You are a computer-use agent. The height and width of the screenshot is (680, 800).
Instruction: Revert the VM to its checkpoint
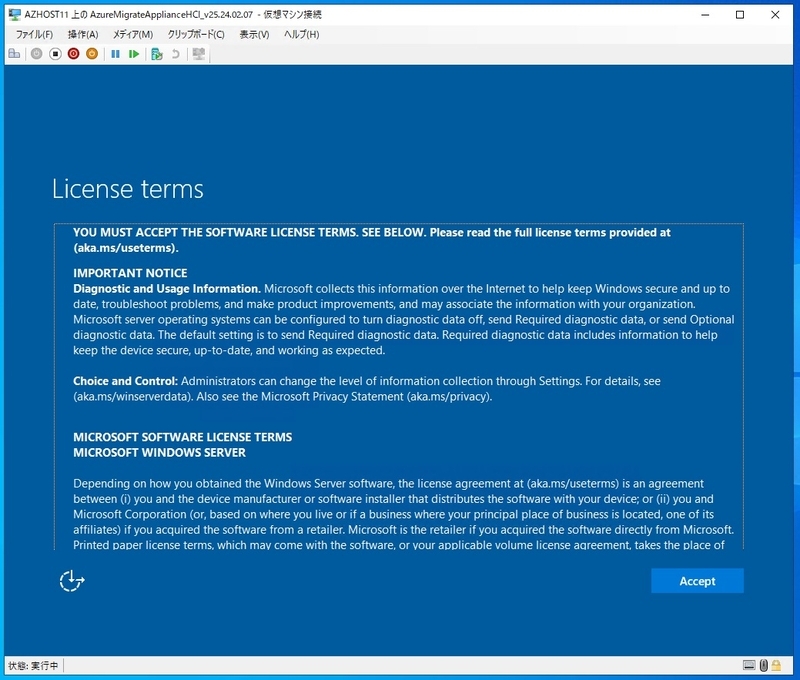(175, 54)
